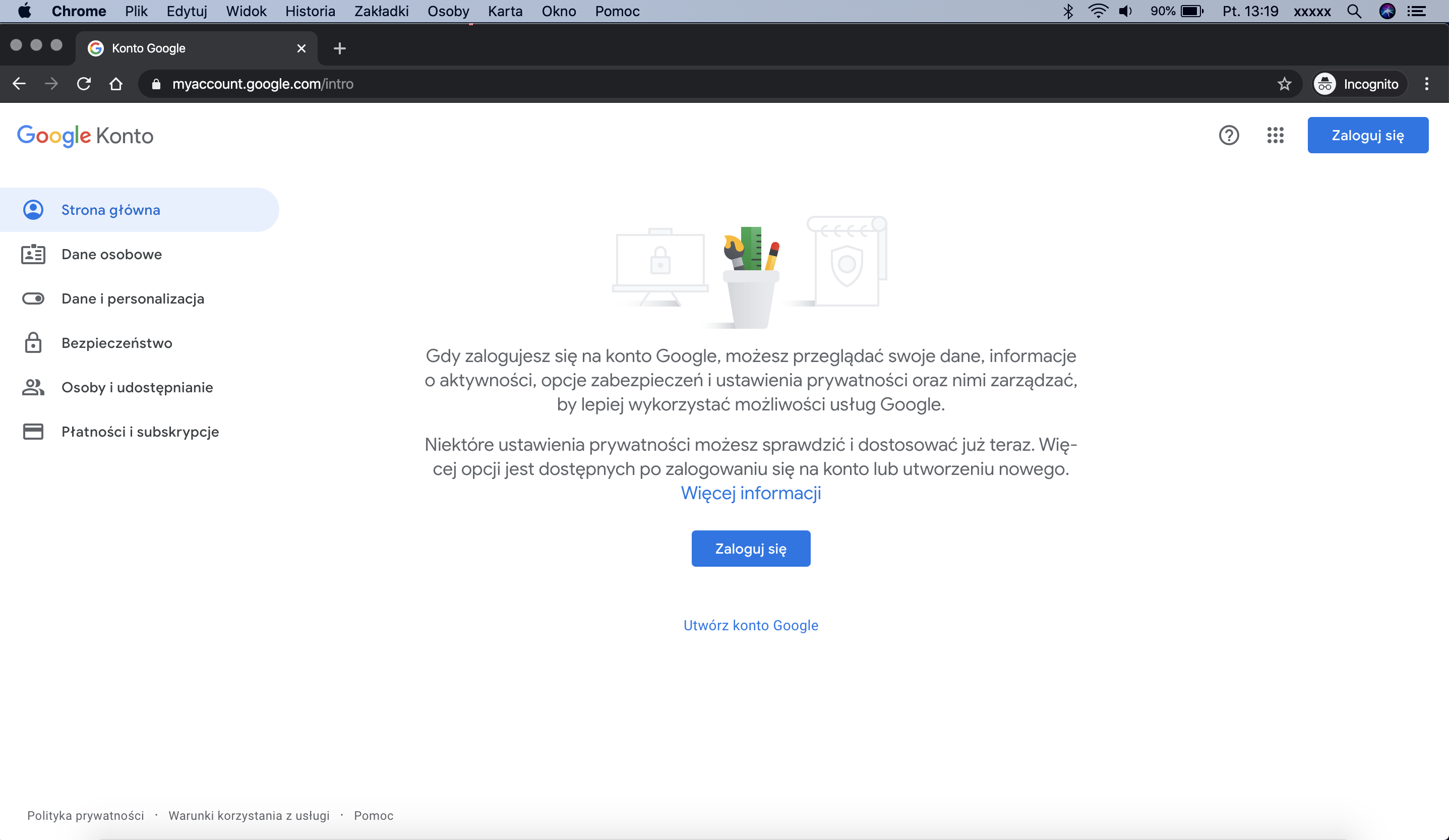The height and width of the screenshot is (840, 1449).
Task: Go to the home page
Action: pyautogui.click(x=116, y=84)
